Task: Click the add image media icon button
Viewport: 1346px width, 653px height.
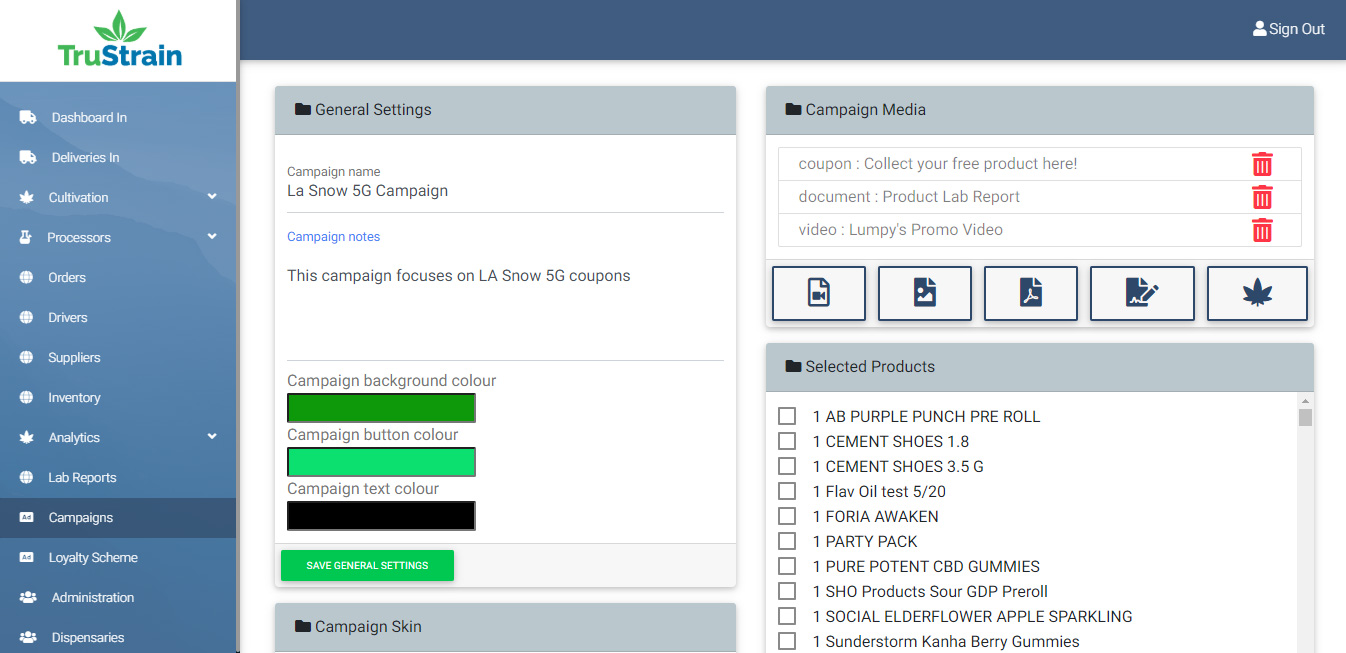Action: (924, 293)
